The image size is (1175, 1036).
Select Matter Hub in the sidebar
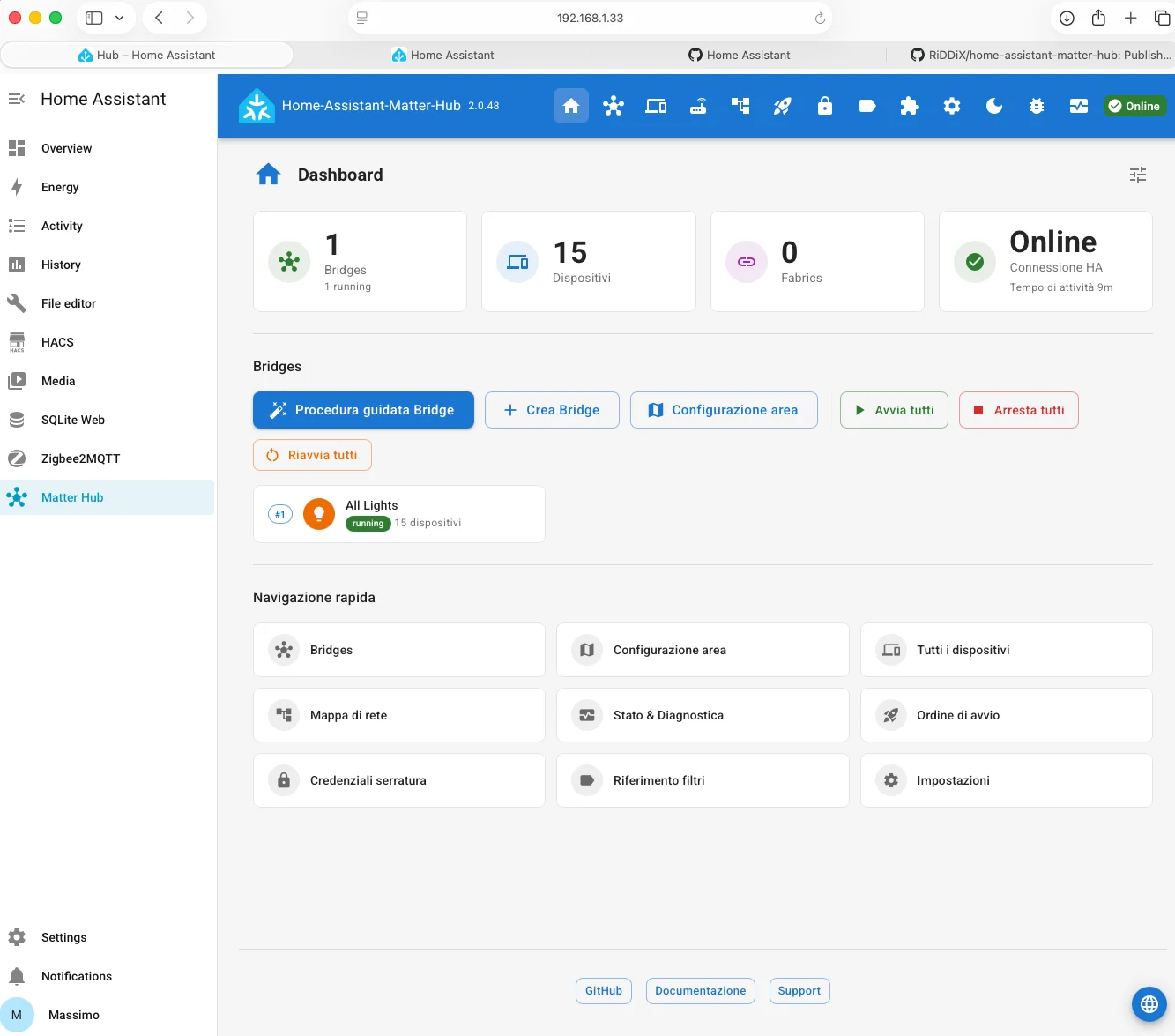coord(108,497)
